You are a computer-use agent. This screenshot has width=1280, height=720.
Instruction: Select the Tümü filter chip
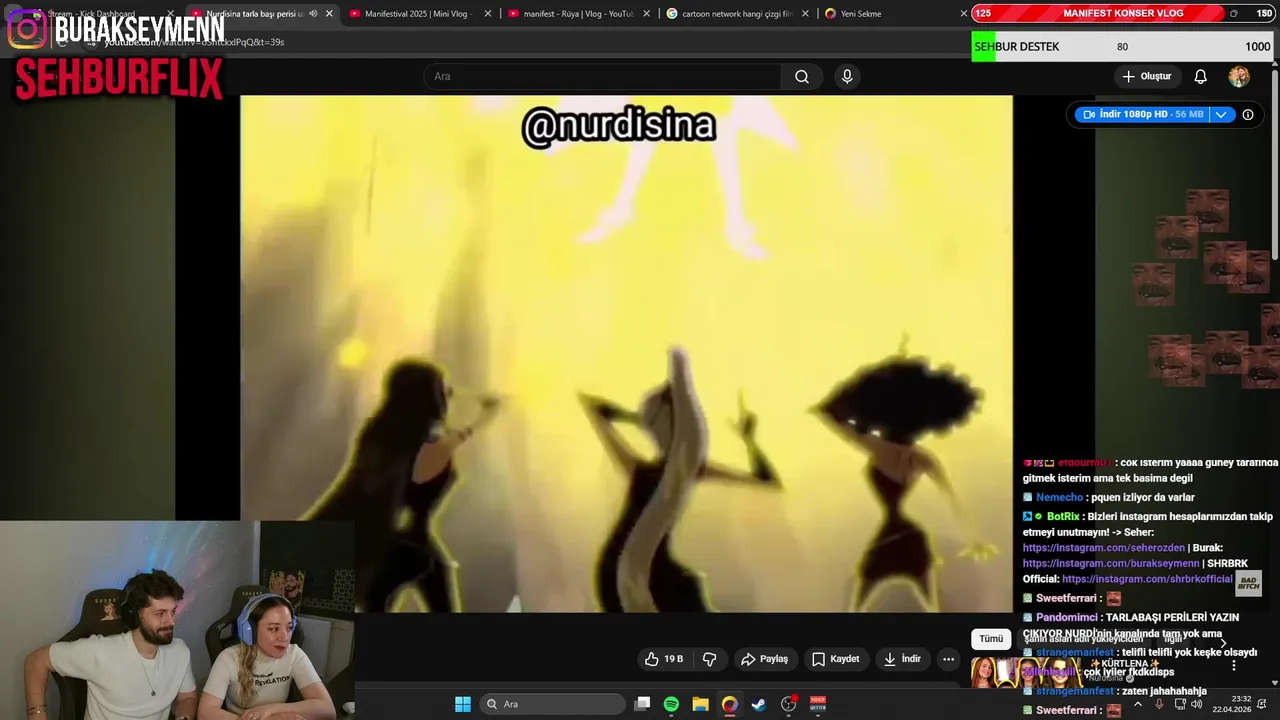990,639
